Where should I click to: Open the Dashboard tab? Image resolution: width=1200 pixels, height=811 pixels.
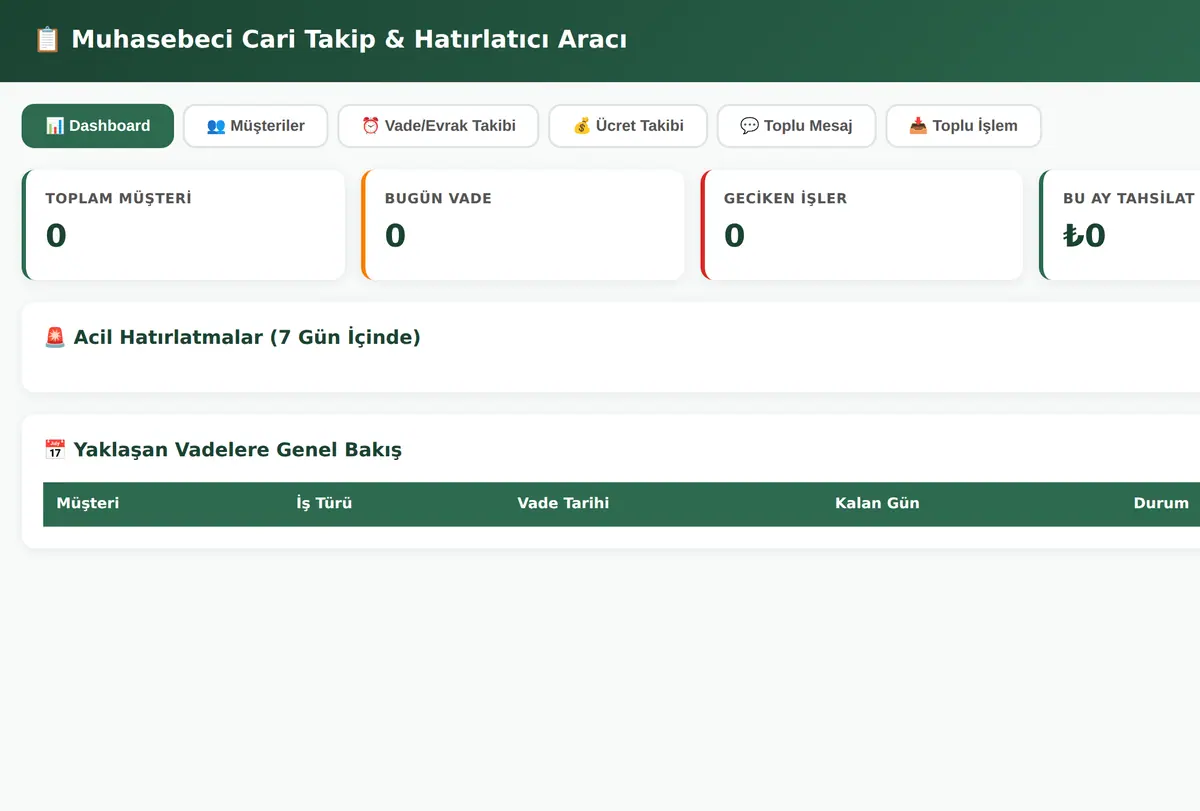click(x=98, y=126)
